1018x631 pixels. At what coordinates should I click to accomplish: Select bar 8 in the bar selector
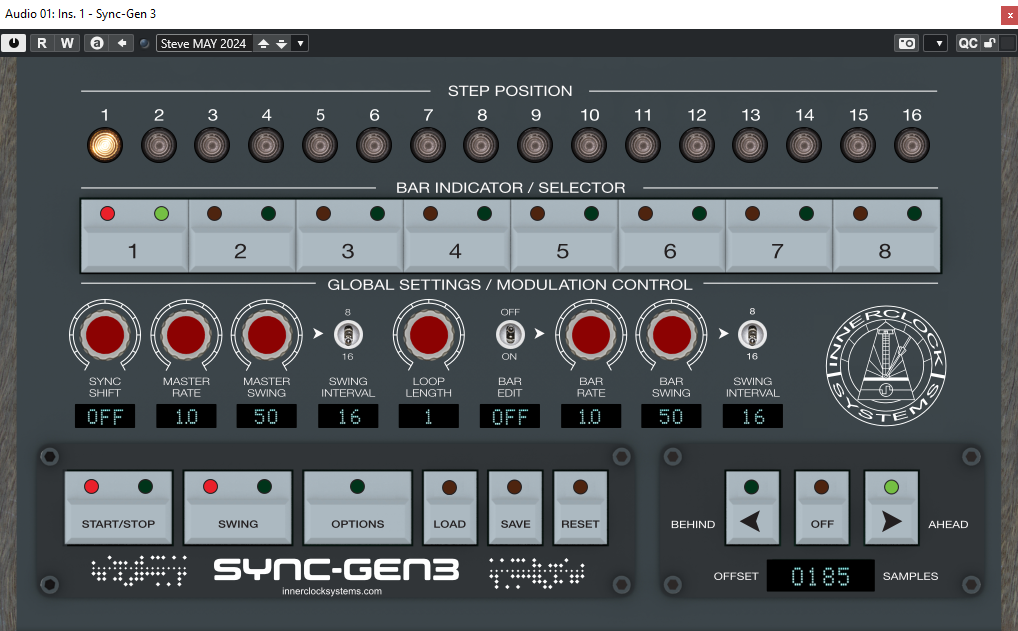pos(885,250)
